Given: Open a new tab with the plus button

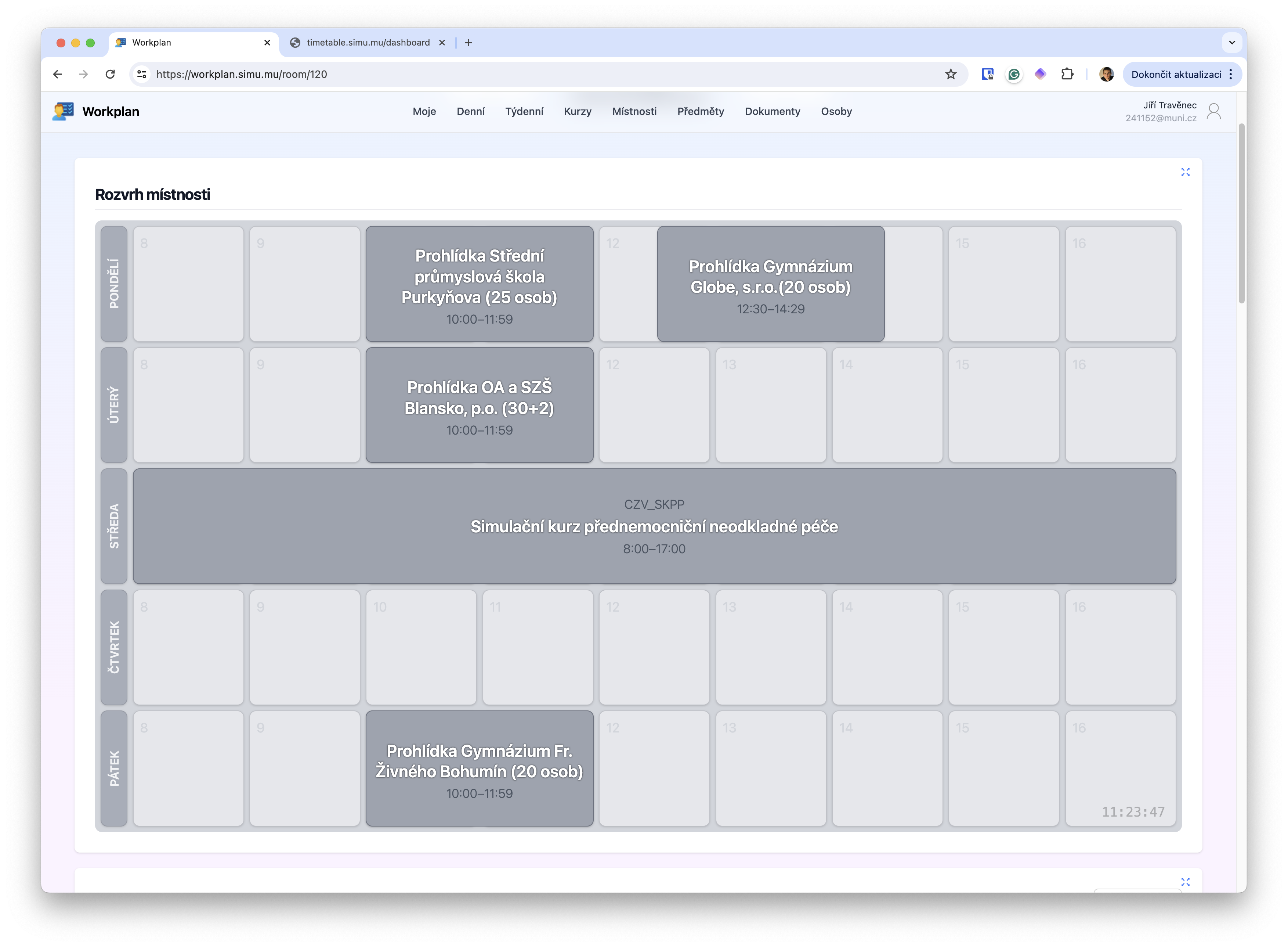Looking at the screenshot, I should tap(468, 42).
